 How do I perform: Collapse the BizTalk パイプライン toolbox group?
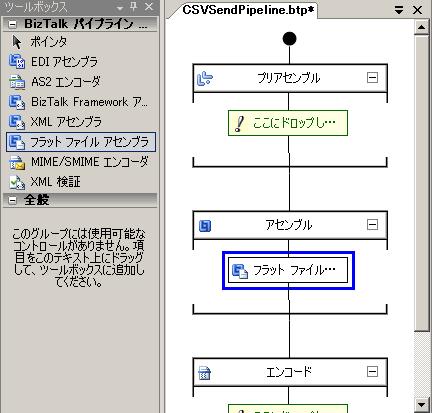12,24
